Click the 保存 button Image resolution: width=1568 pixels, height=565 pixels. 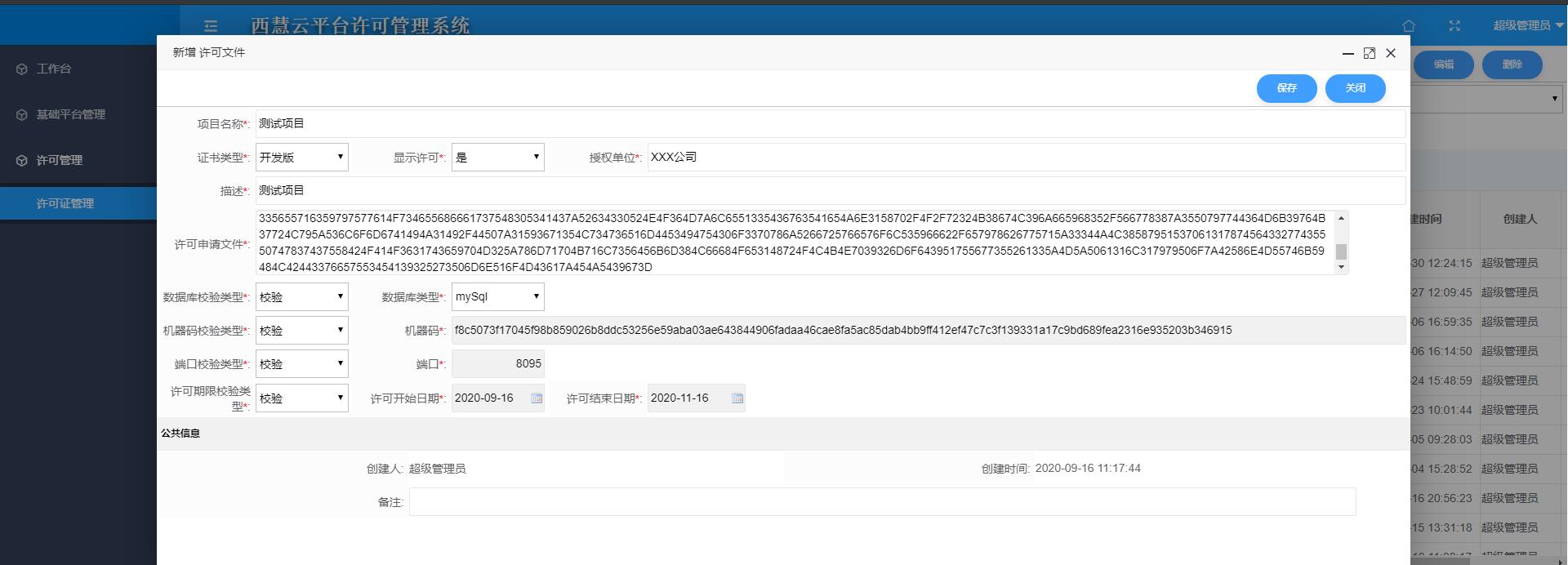(x=1287, y=88)
